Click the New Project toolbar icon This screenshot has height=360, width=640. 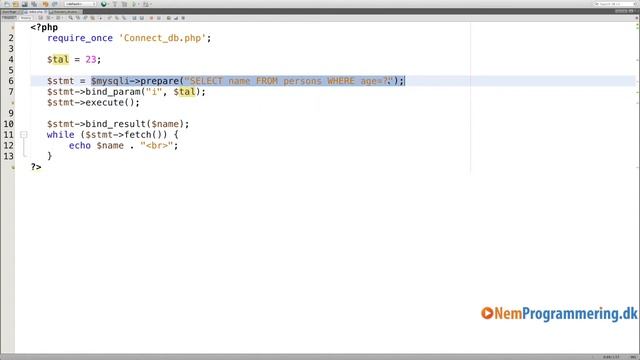point(16,4)
